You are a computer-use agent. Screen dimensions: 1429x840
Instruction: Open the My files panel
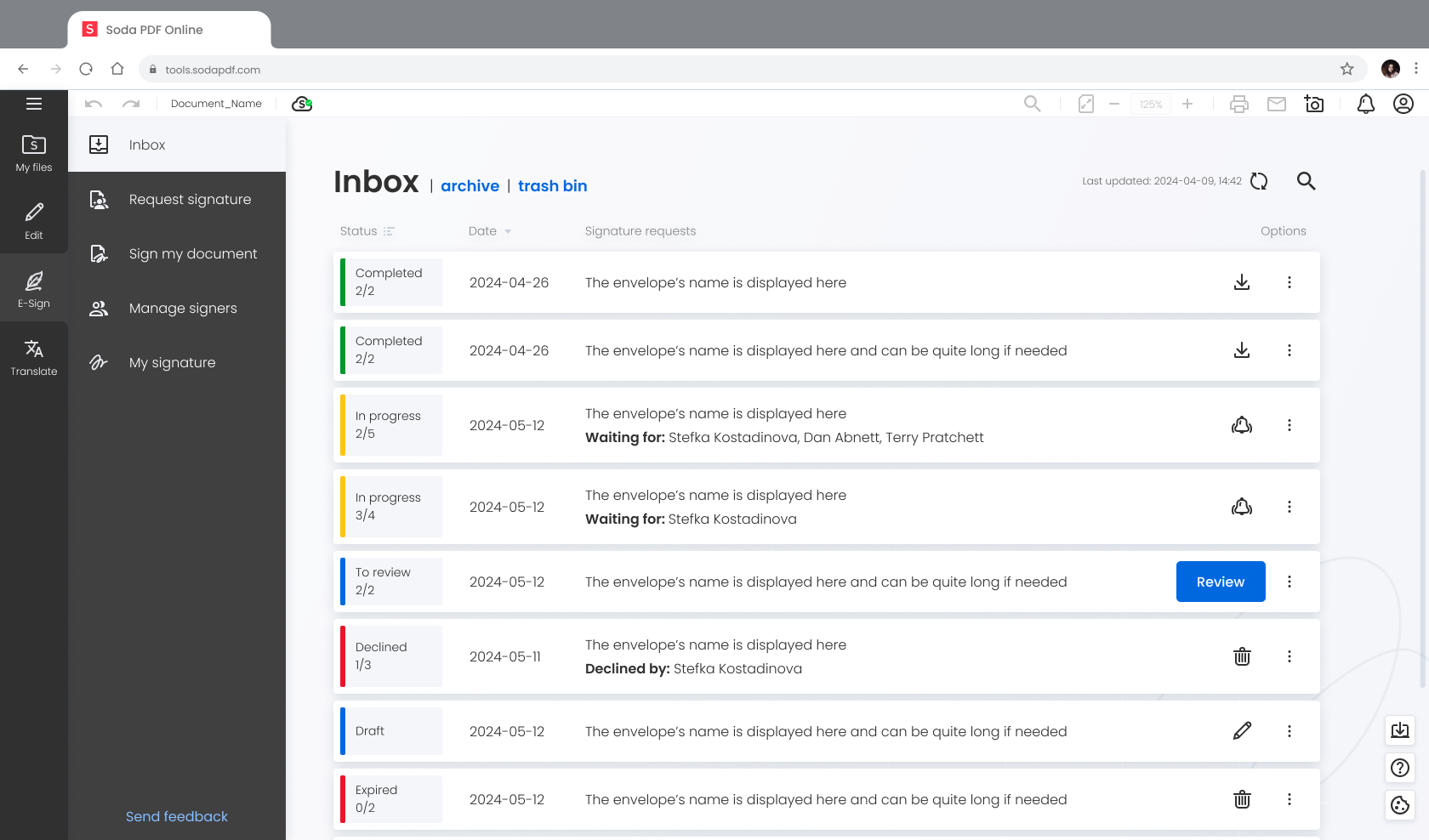(34, 151)
